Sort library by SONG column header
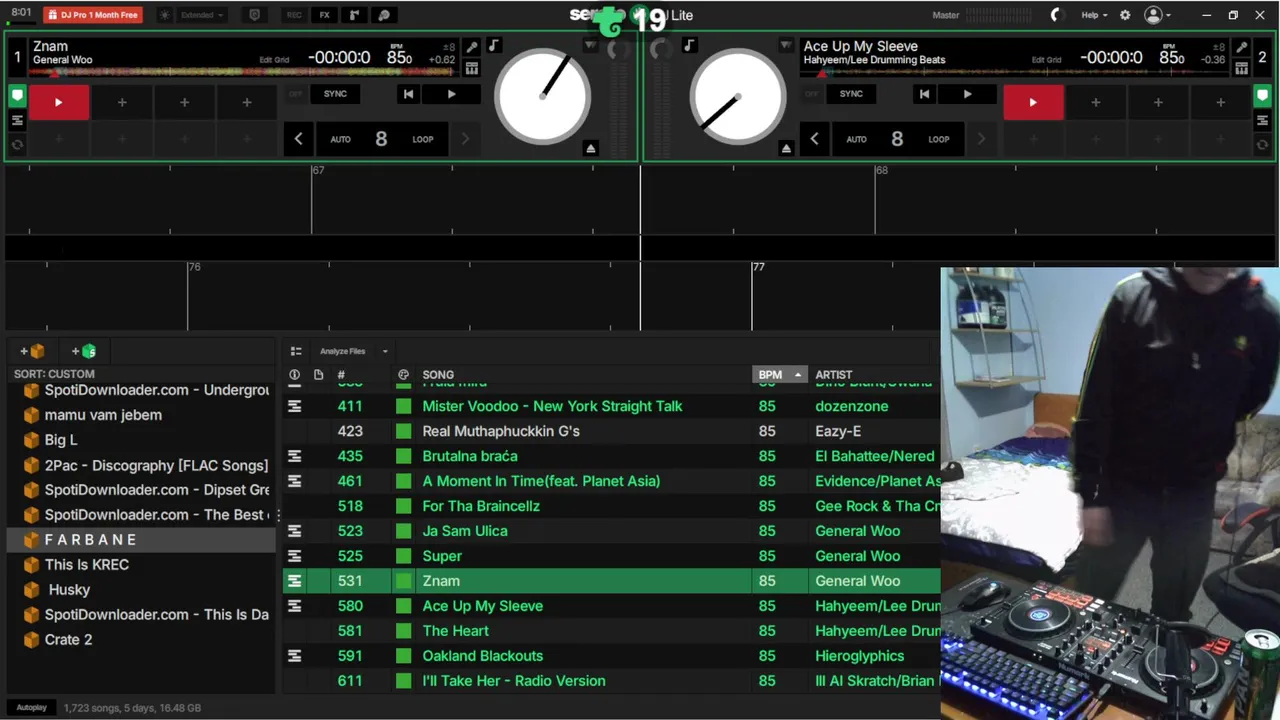 pos(438,375)
